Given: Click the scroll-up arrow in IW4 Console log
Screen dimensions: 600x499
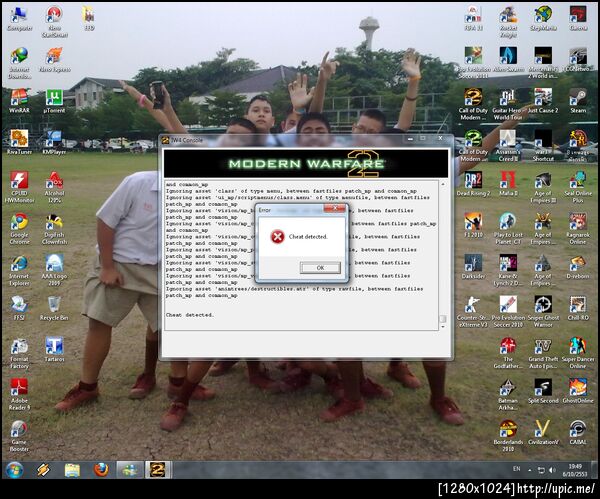Looking at the screenshot, I should pos(443,184).
